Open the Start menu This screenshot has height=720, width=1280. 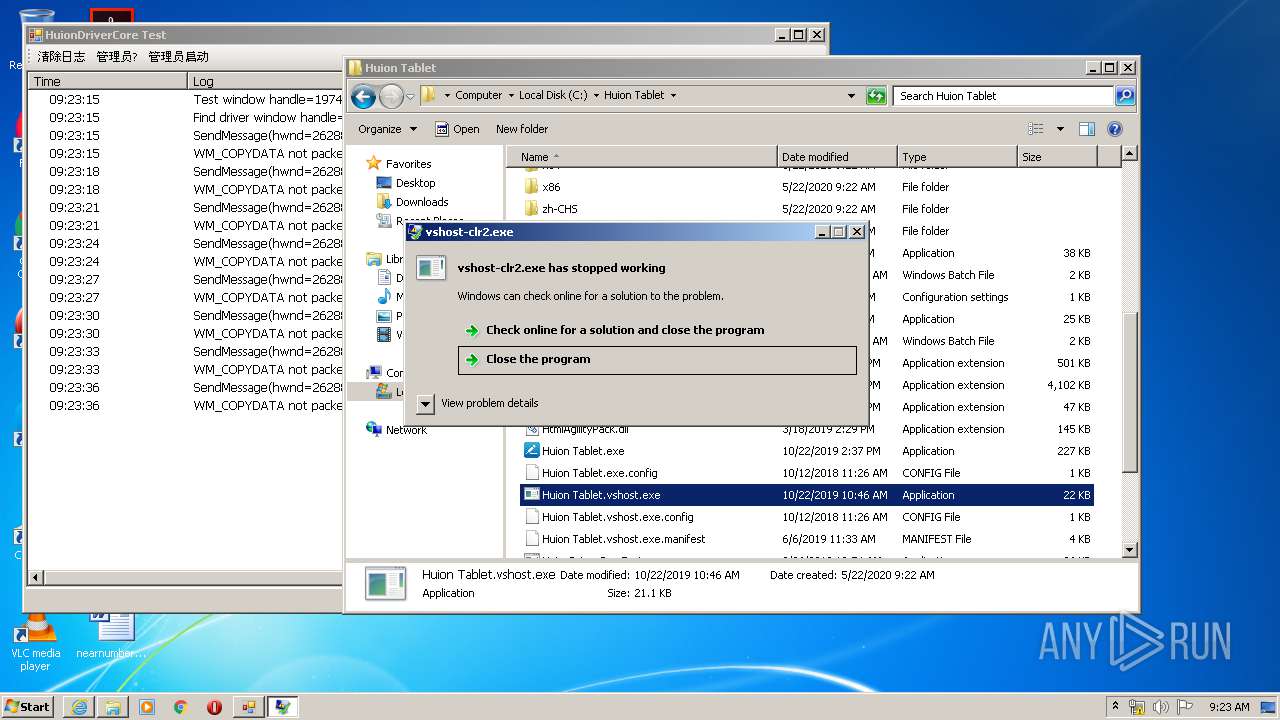(x=28, y=706)
